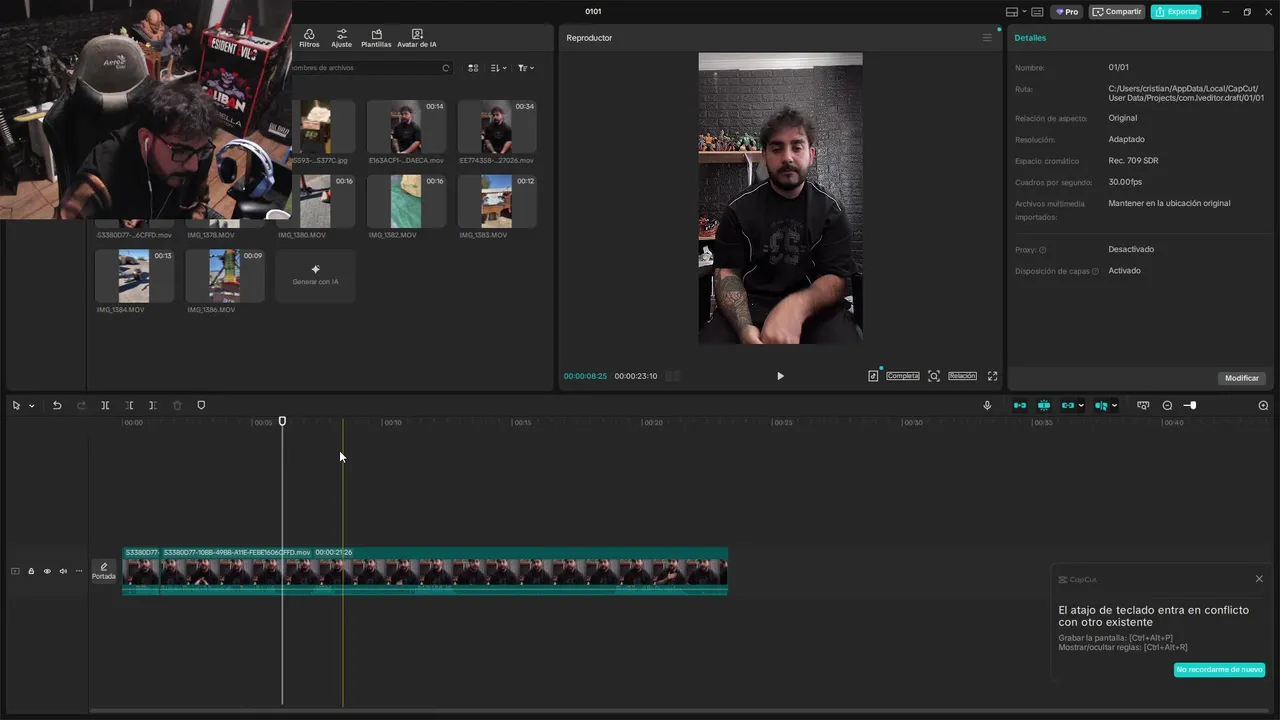
Task: Toggle the main track magnet
Action: pyautogui.click(x=1020, y=405)
